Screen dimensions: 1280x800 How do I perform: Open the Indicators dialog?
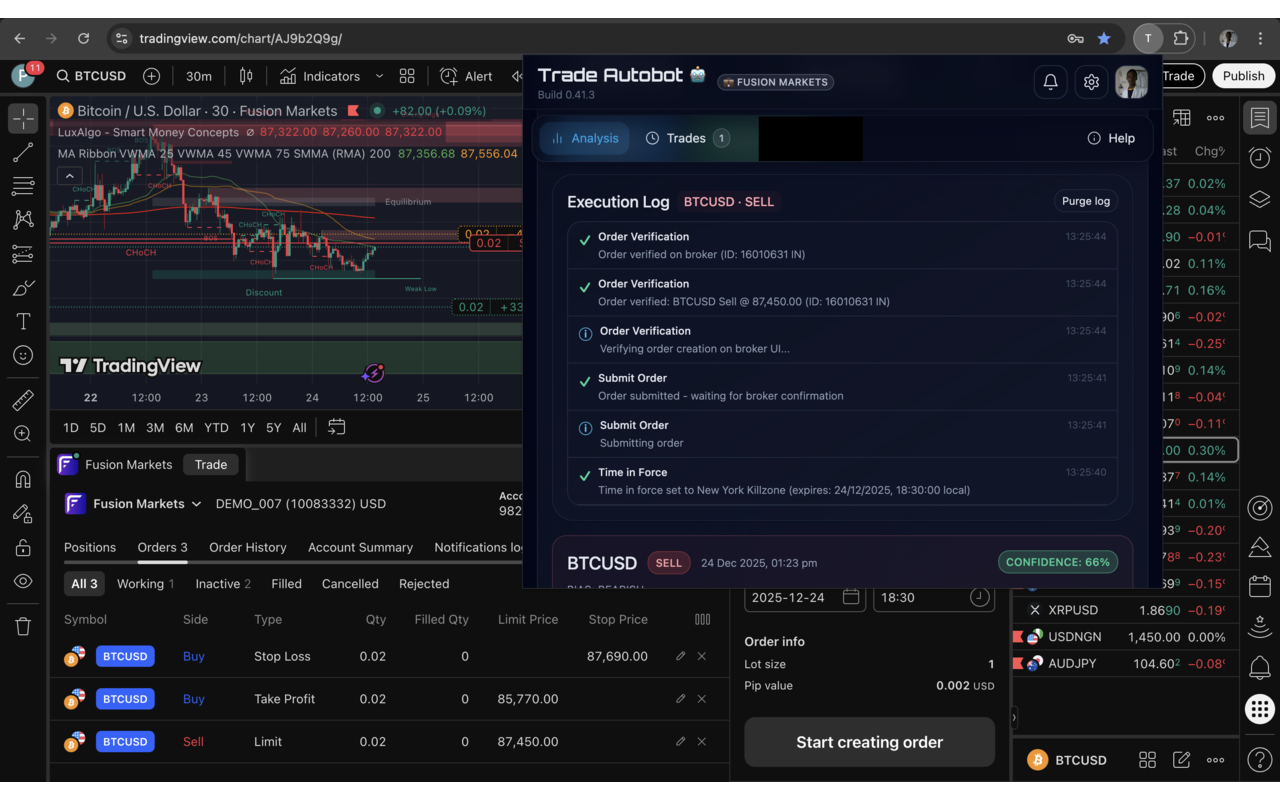click(320, 76)
